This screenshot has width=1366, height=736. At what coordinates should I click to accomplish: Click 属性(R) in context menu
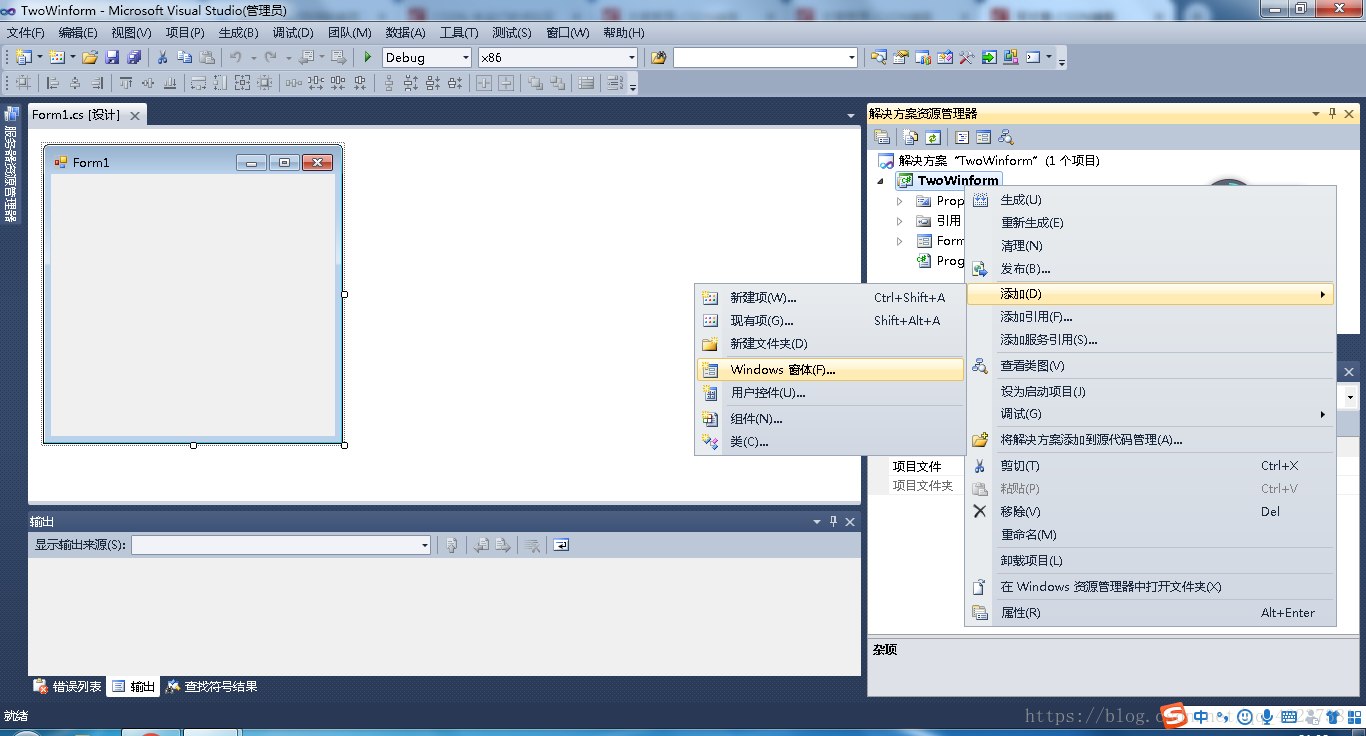(1150, 613)
